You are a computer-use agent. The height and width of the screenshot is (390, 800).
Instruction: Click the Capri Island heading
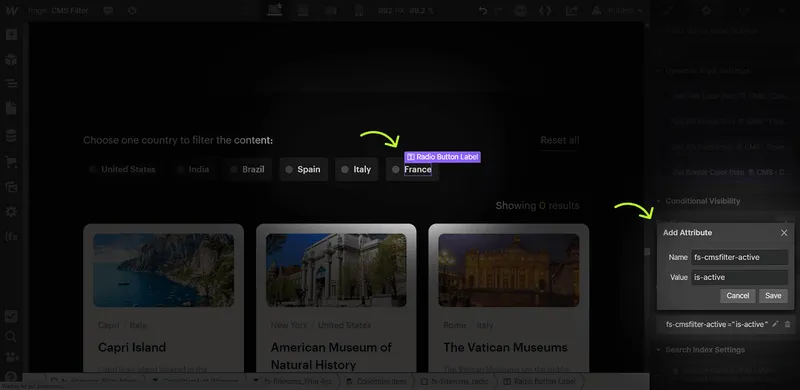[132, 347]
